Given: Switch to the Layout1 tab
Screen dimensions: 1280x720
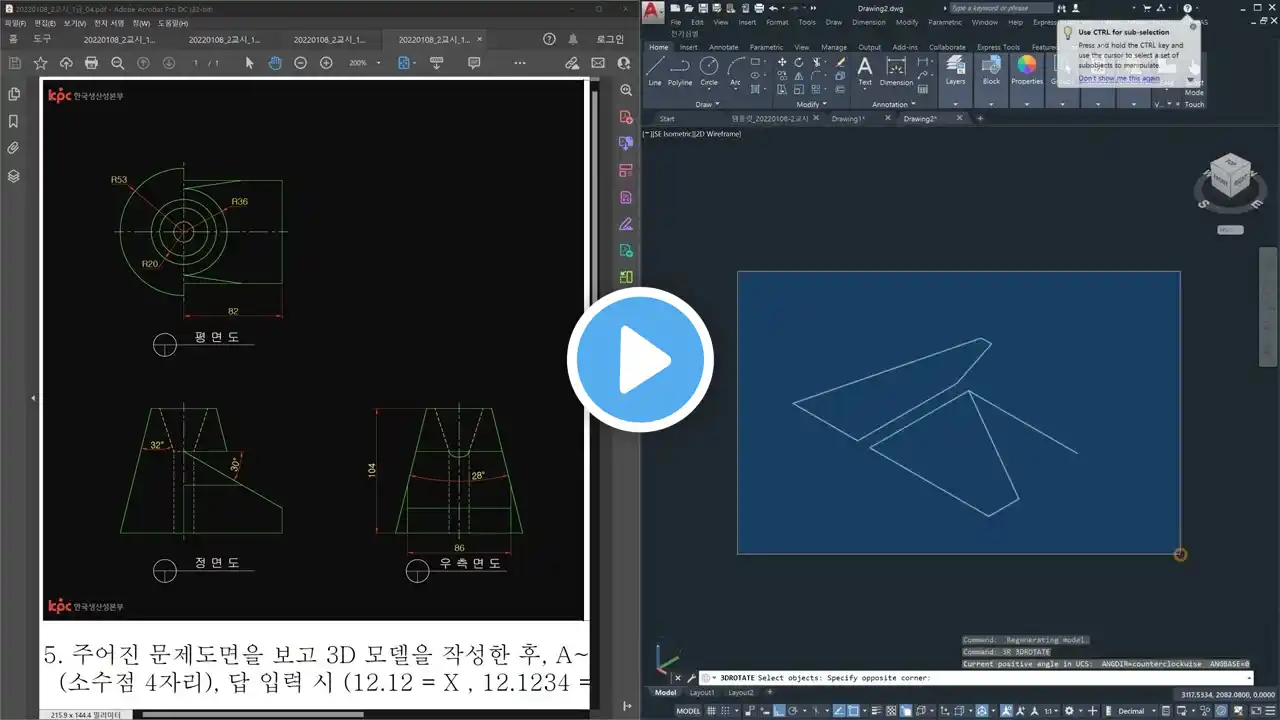Looking at the screenshot, I should [x=702, y=692].
